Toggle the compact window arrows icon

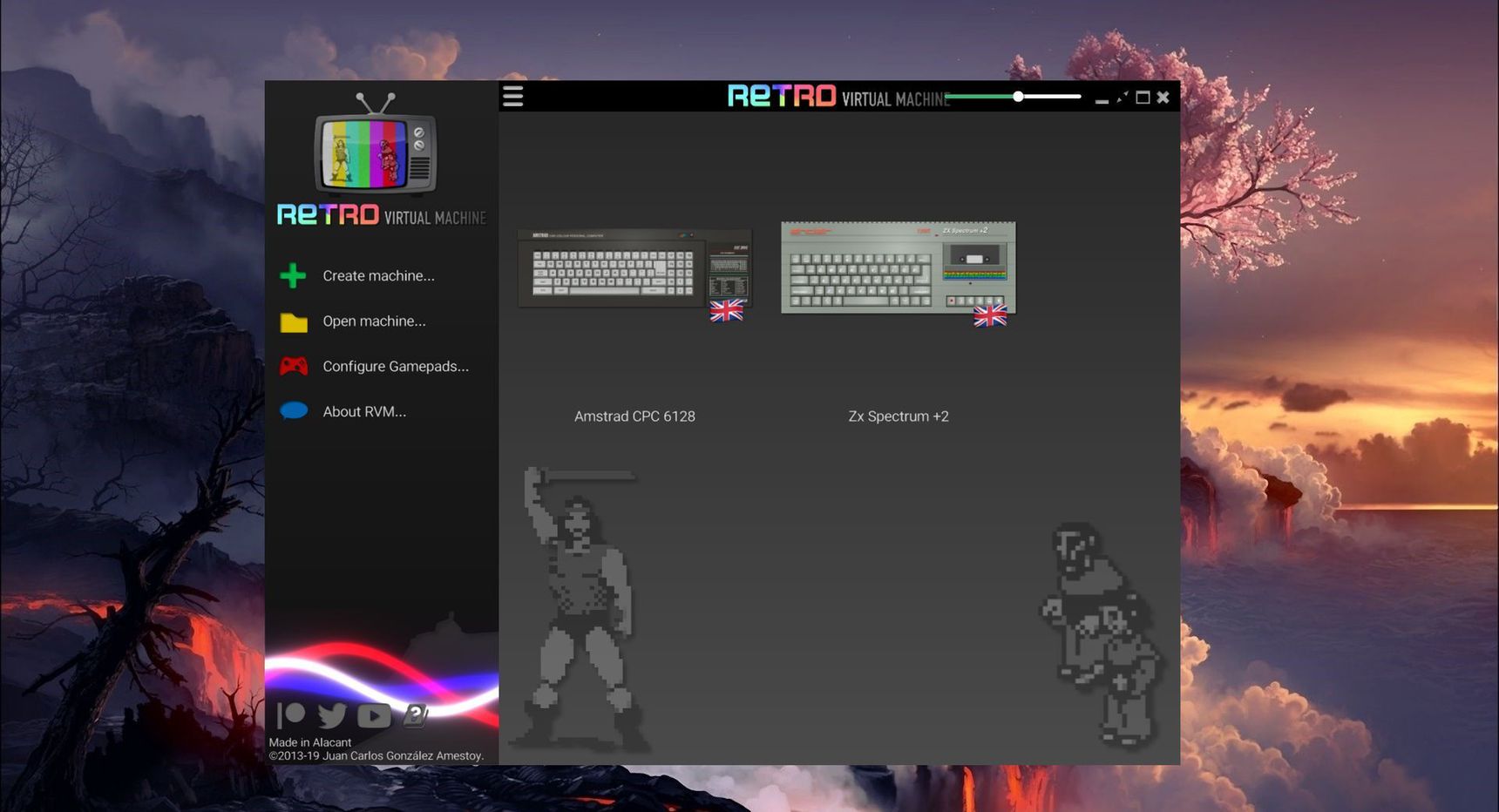(x=1123, y=98)
